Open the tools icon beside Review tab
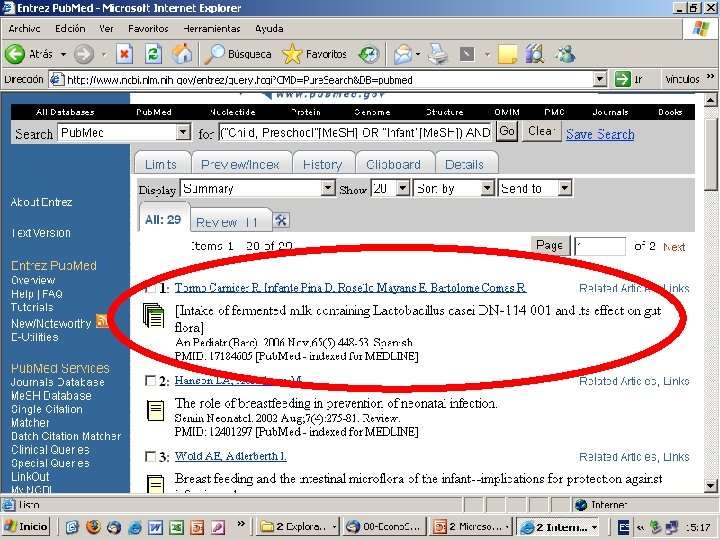The width and height of the screenshot is (720, 540). [281, 220]
